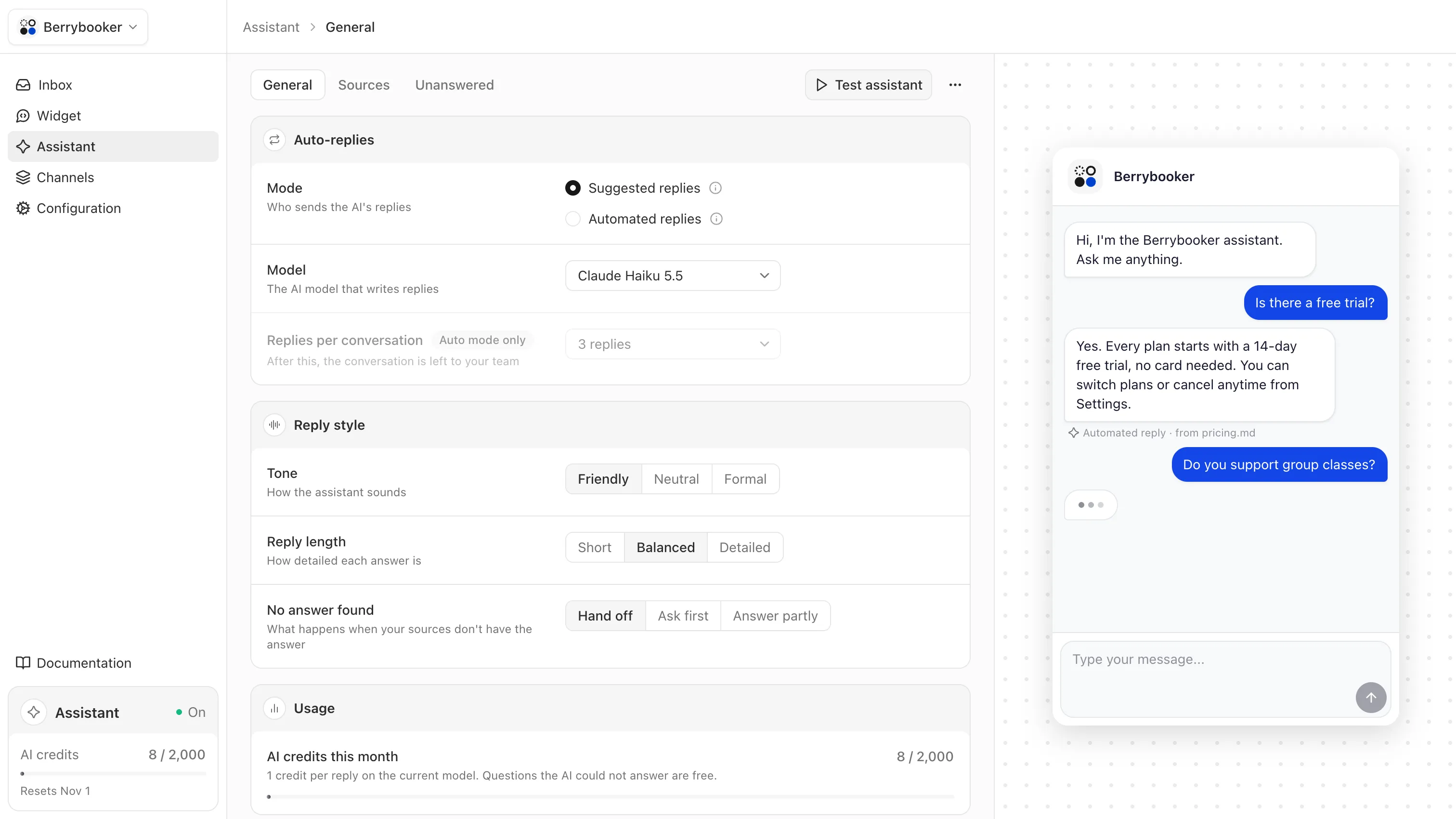Click the Channels layers icon

coord(23,178)
